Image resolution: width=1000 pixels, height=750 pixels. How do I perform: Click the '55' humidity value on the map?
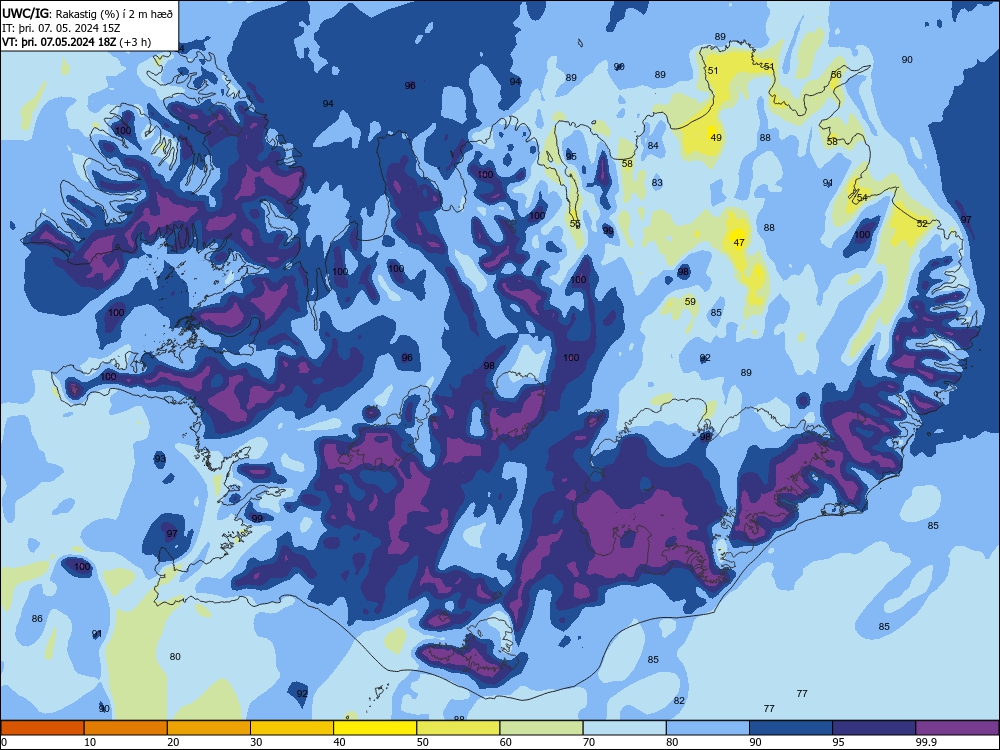575,224
